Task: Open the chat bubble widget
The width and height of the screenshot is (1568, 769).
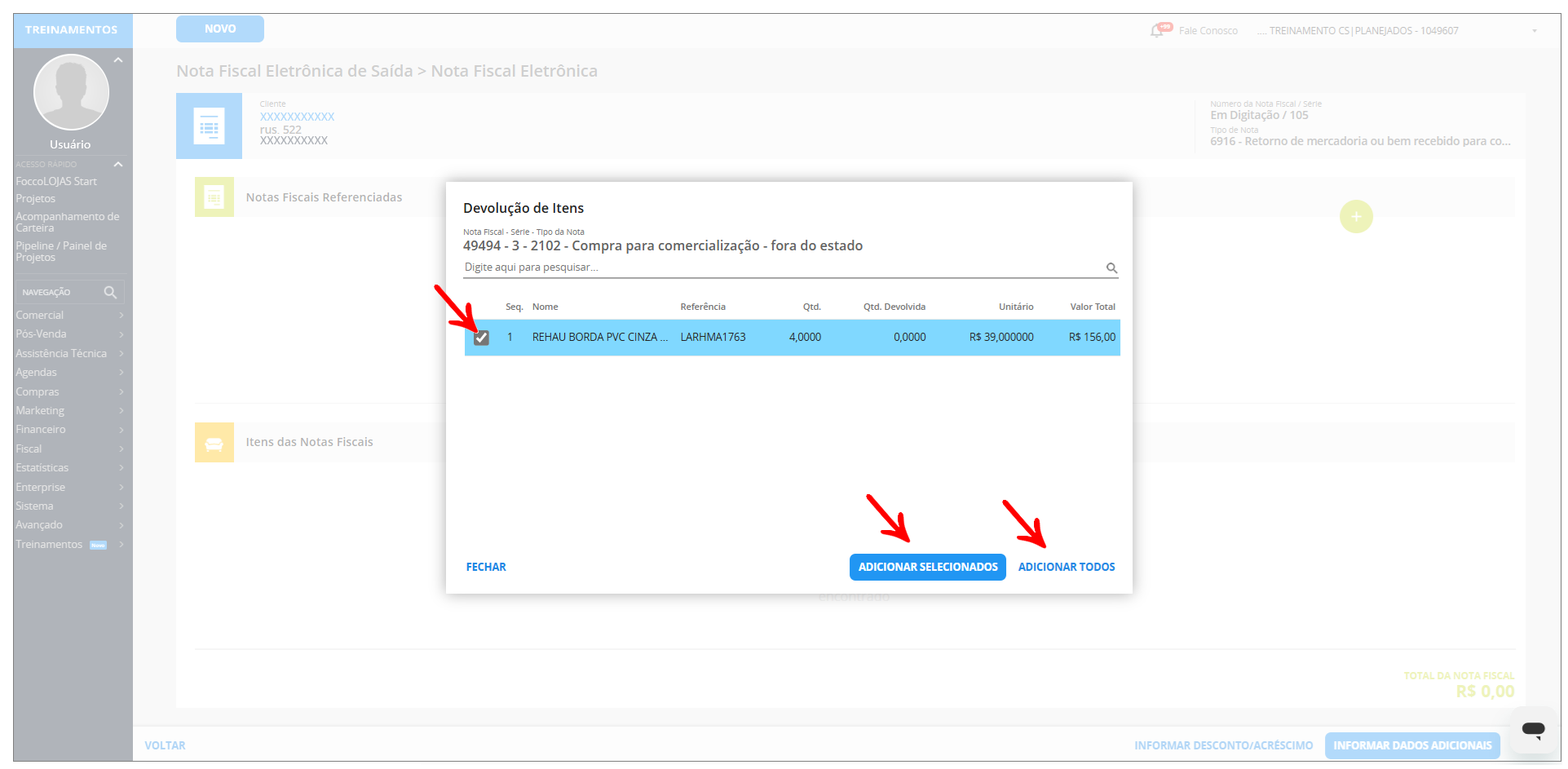Action: click(1533, 730)
